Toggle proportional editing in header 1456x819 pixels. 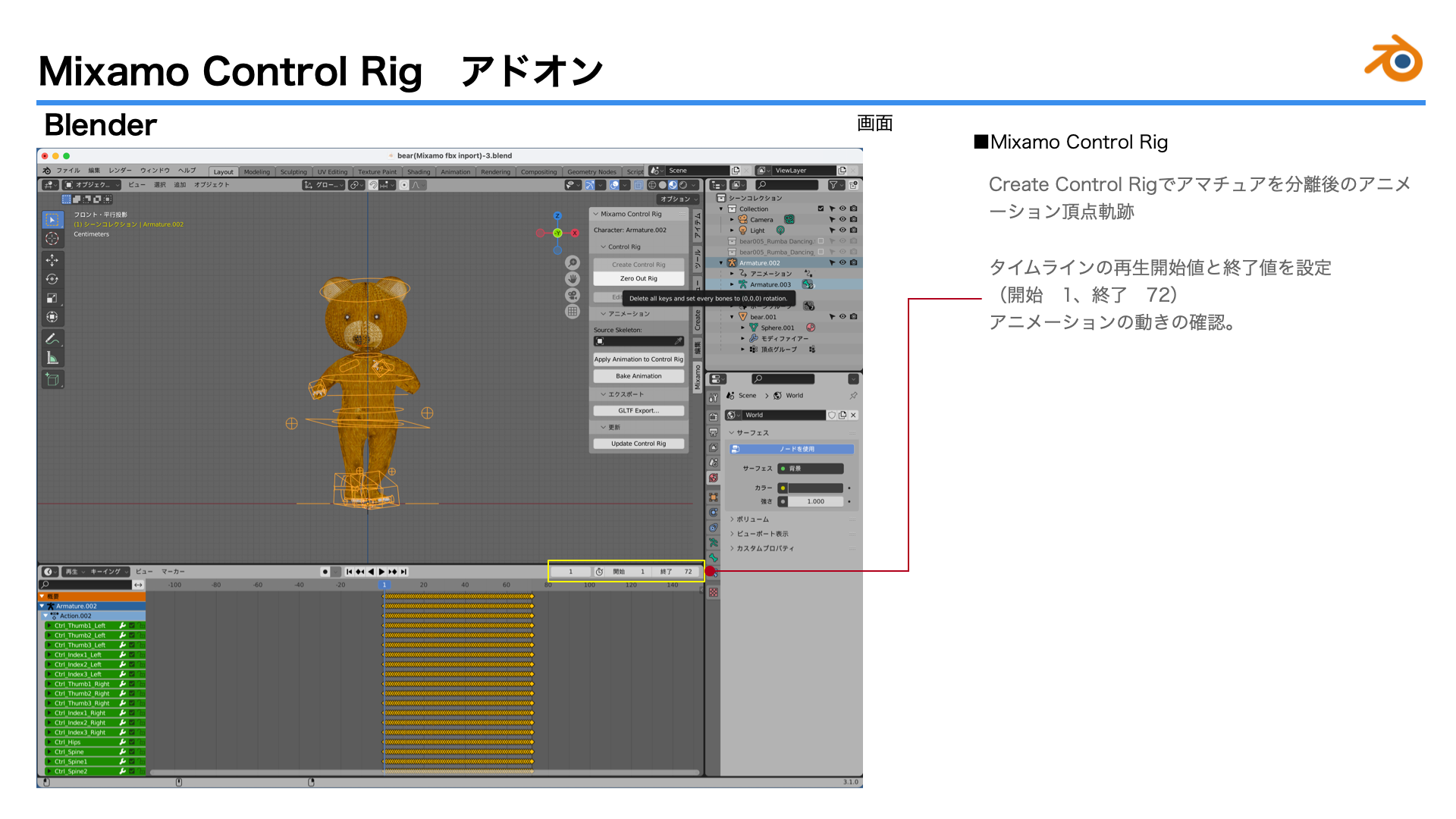click(404, 185)
